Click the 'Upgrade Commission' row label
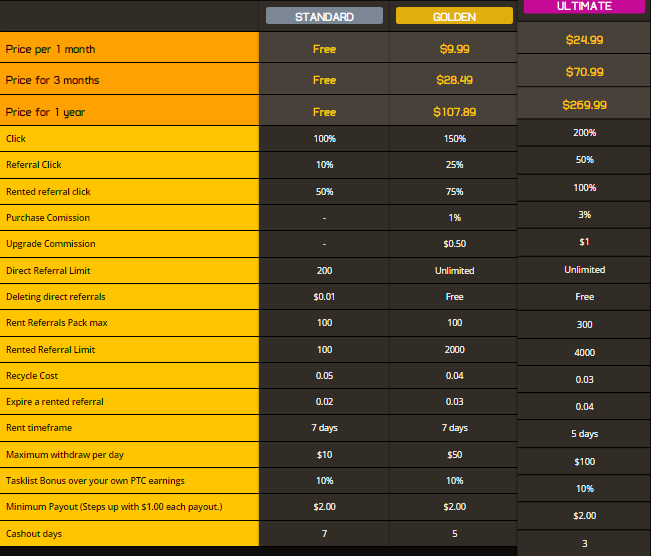 click(51, 244)
